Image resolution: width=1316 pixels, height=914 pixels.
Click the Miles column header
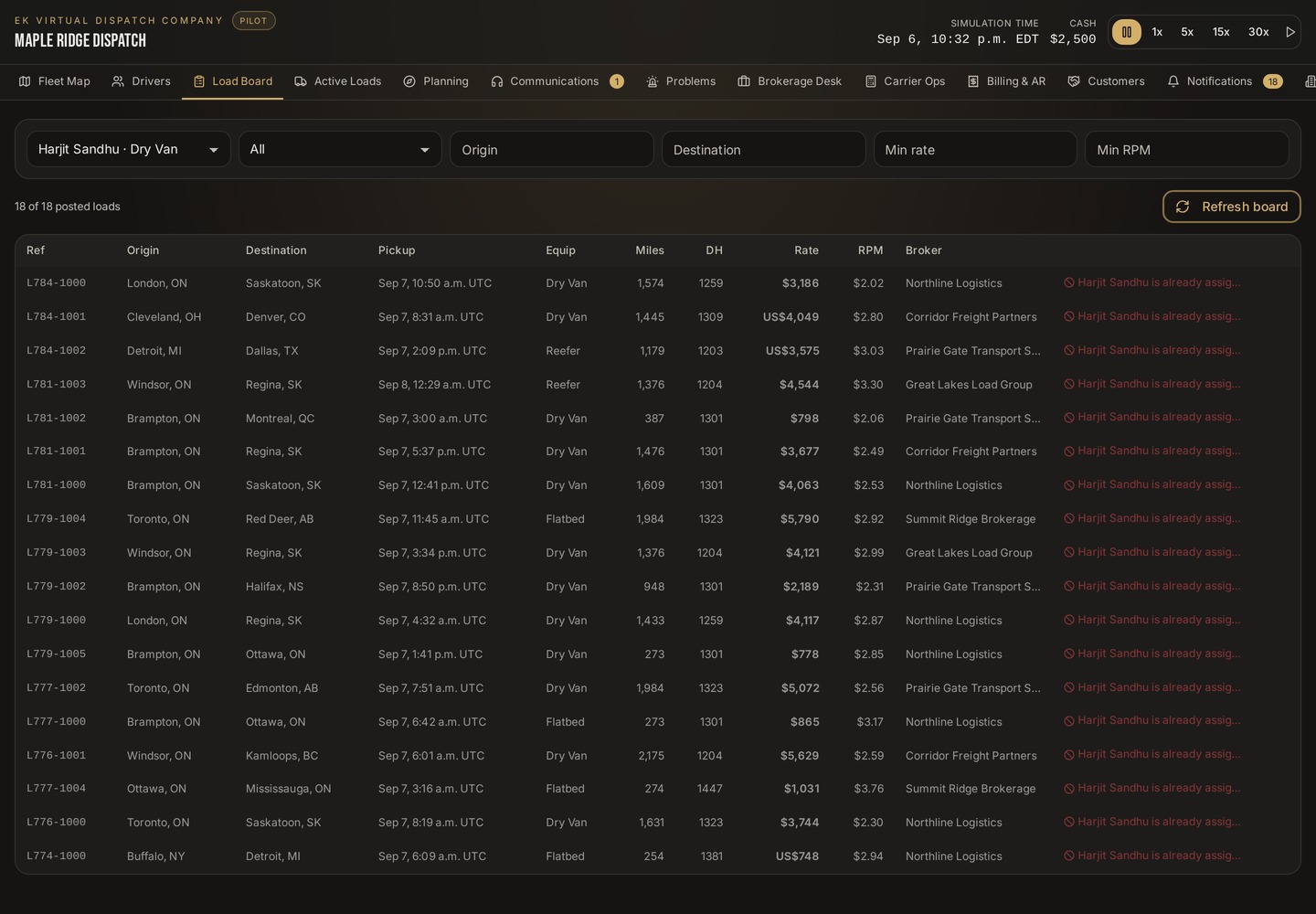coord(650,250)
